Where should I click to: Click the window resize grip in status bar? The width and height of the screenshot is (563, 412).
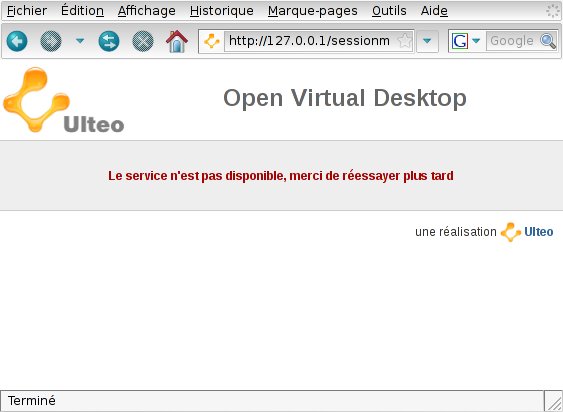553,401
